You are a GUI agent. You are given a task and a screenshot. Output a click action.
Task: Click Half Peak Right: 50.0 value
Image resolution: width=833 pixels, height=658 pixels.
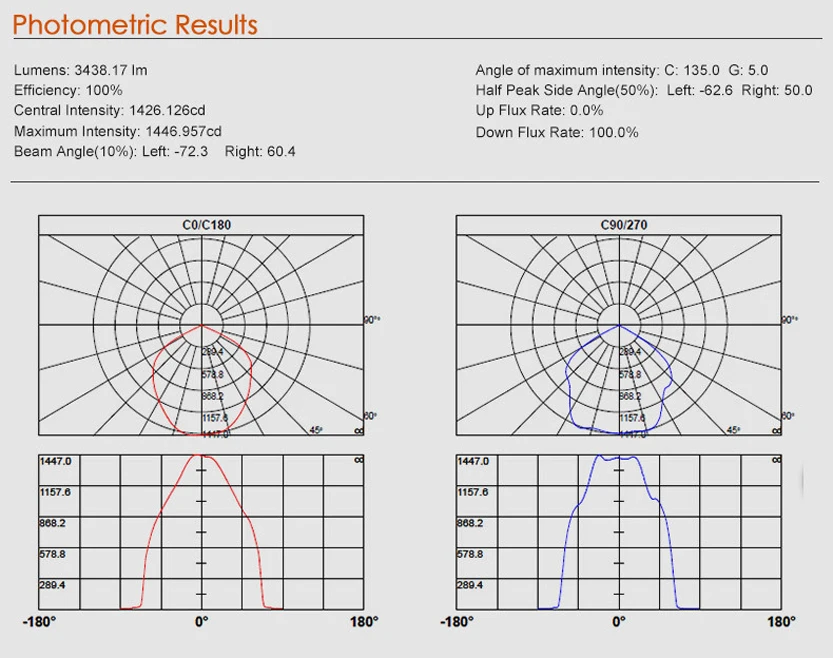[x=777, y=90]
